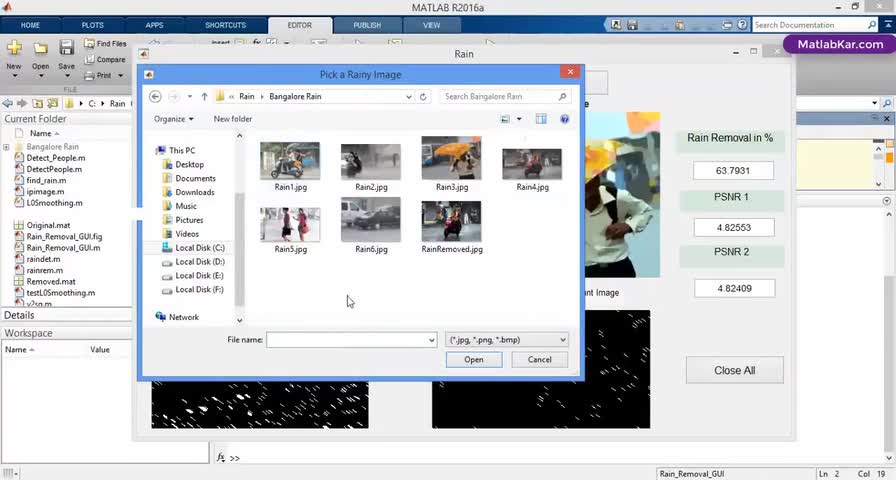This screenshot has height=480, width=896.
Task: Select Local Disk (F:) in navigation pane
Action: (193, 290)
